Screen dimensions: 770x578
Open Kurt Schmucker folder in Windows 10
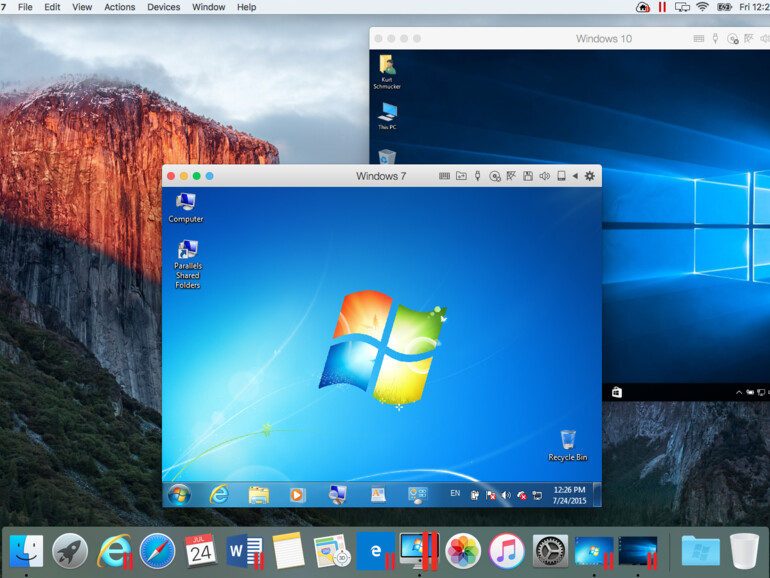tap(387, 72)
